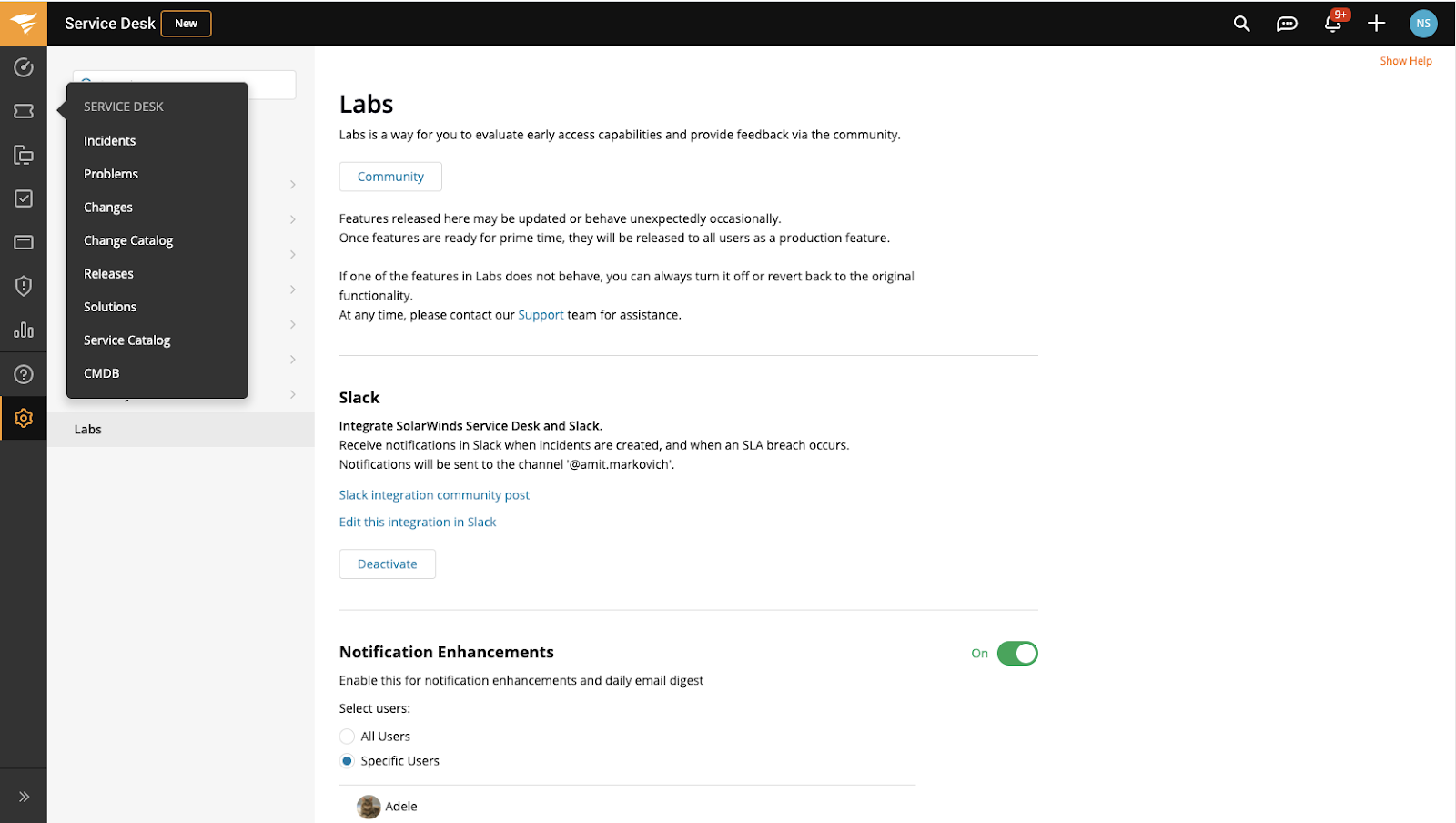This screenshot has width=1456, height=823.
Task: Click the Show Help link
Action: coord(1406,61)
